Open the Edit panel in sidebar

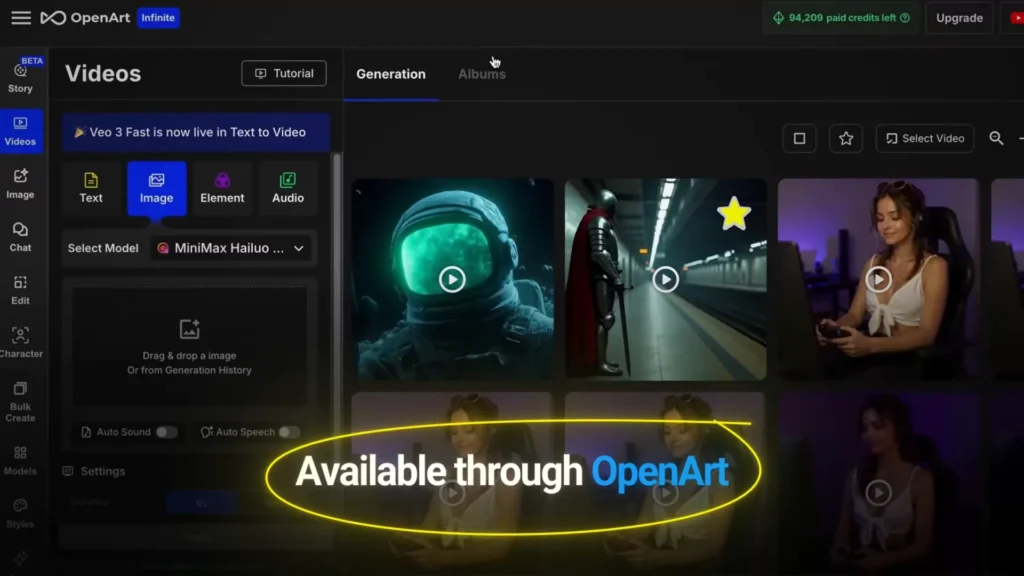[20, 290]
